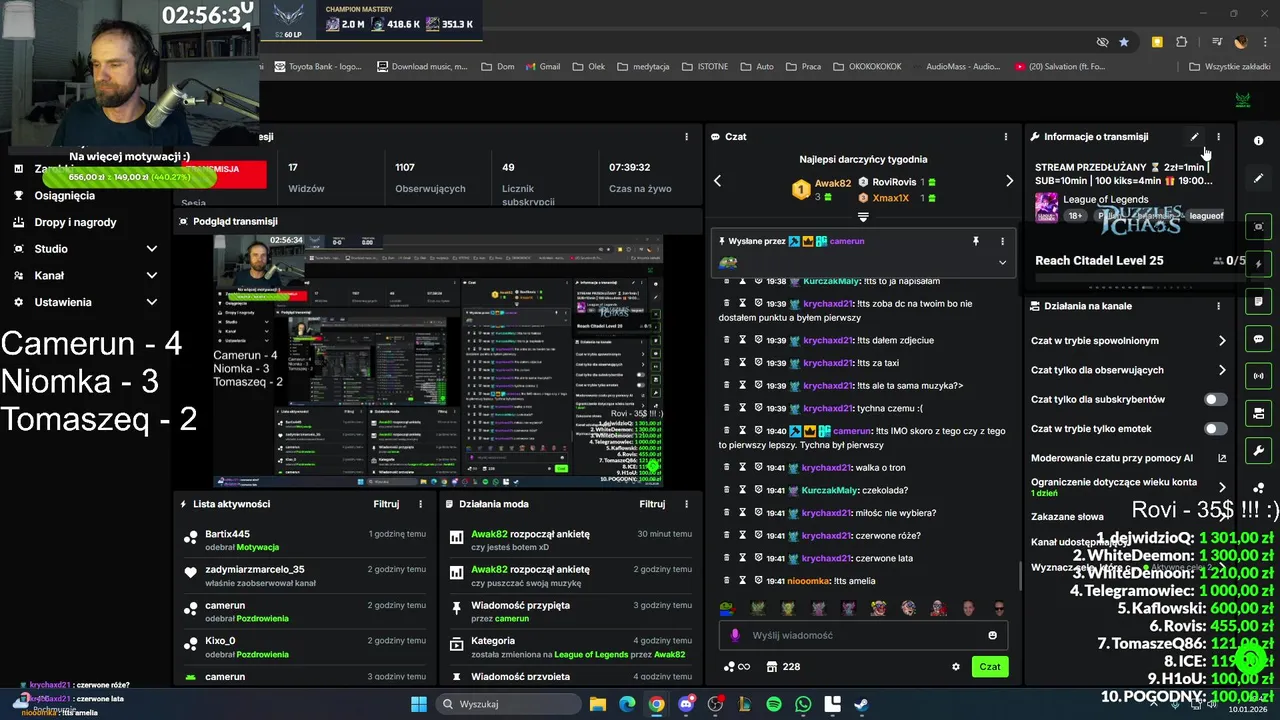Screen dimensions: 1280x720
Task: Click Filtruj in Działania moda
Action: click(x=652, y=504)
